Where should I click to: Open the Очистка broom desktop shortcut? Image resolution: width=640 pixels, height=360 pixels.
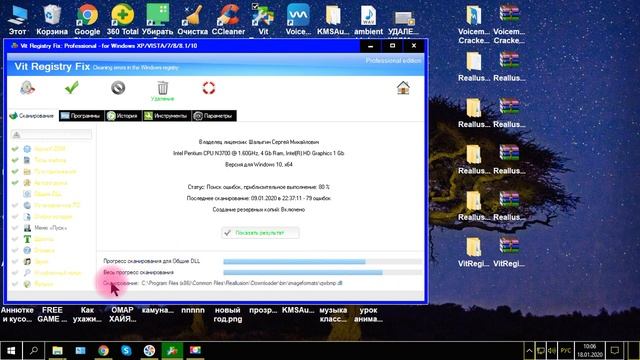193,20
